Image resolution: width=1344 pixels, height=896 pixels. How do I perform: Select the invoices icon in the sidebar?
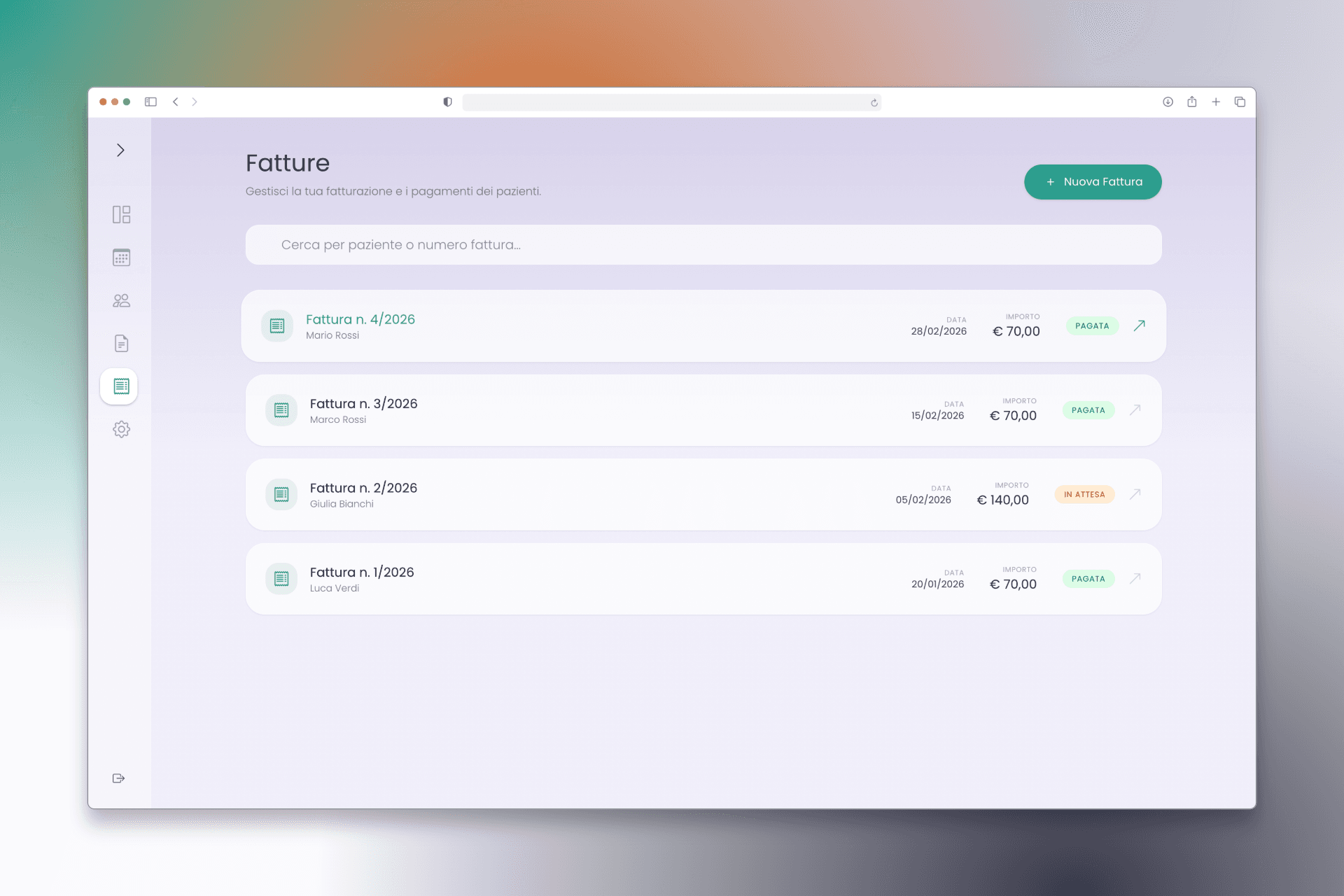[x=120, y=386]
